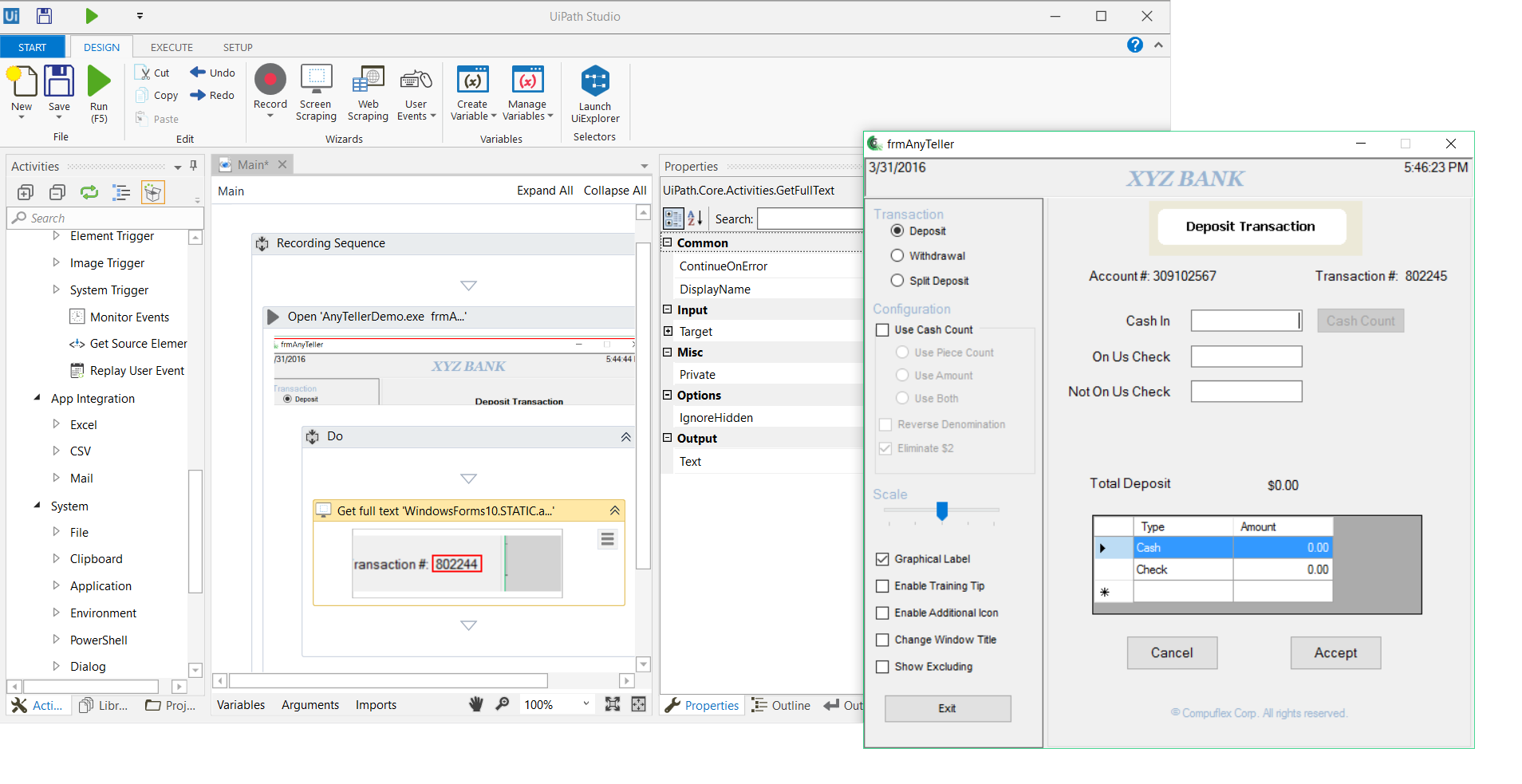Click the Scale slider thumb
This screenshot has width=1522, height=784.
[x=942, y=510]
